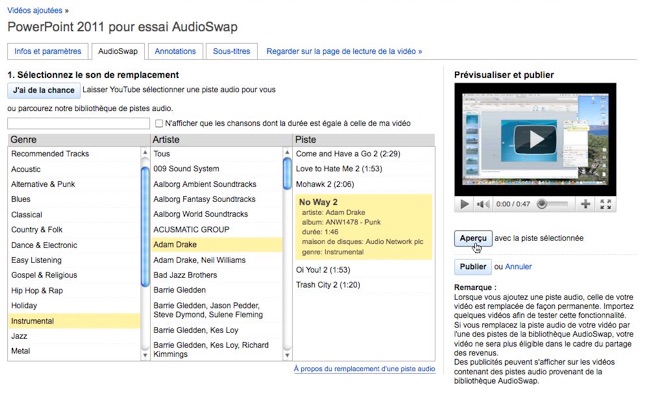Click the J'ai de la chance button
Image resolution: width=653 pixels, height=396 pixels.
point(44,90)
